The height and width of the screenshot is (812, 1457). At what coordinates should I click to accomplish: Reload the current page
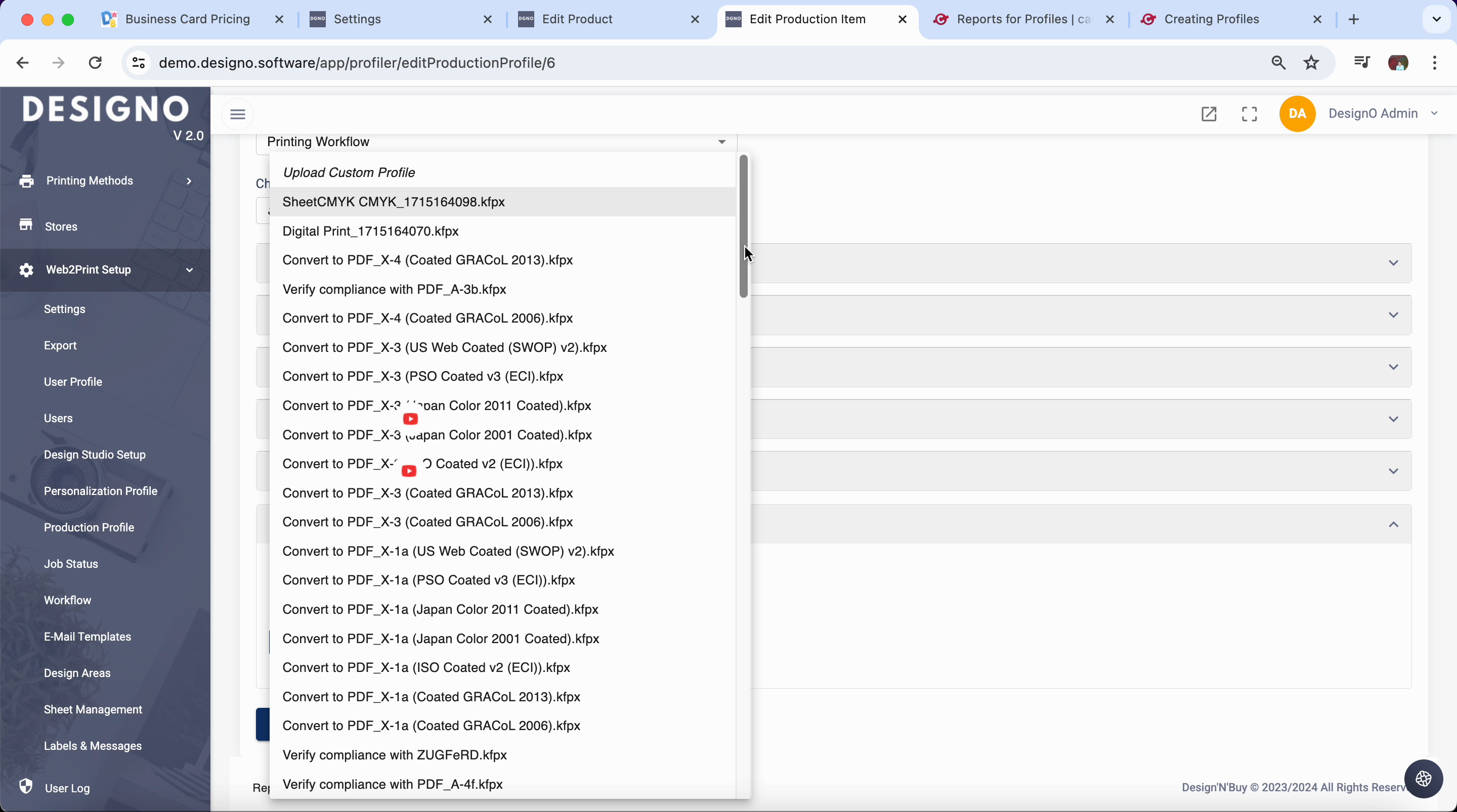[96, 63]
